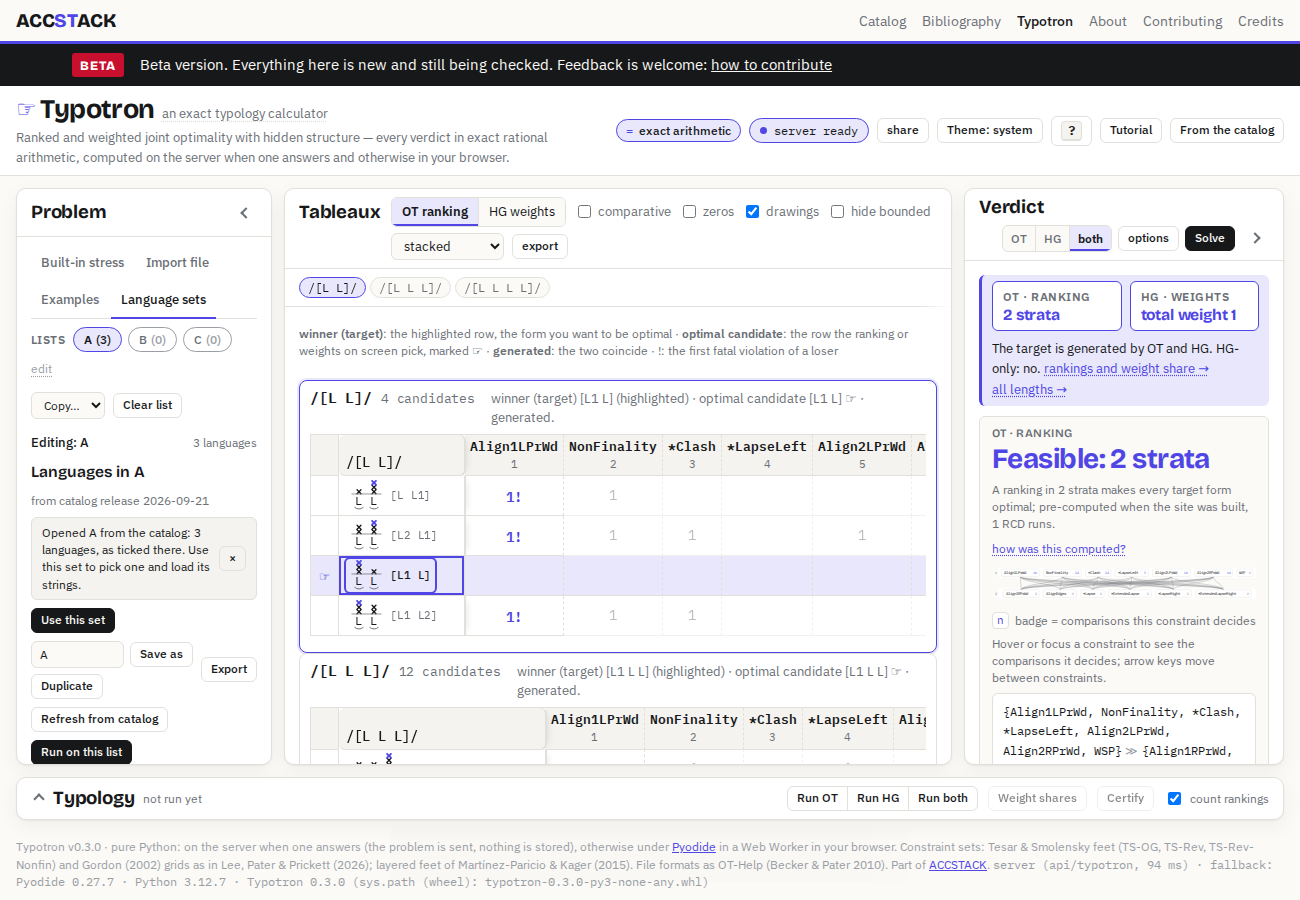Image resolution: width=1300 pixels, height=900 pixels.
Task: Expand the Typology panel chevron
Action: tap(39, 797)
